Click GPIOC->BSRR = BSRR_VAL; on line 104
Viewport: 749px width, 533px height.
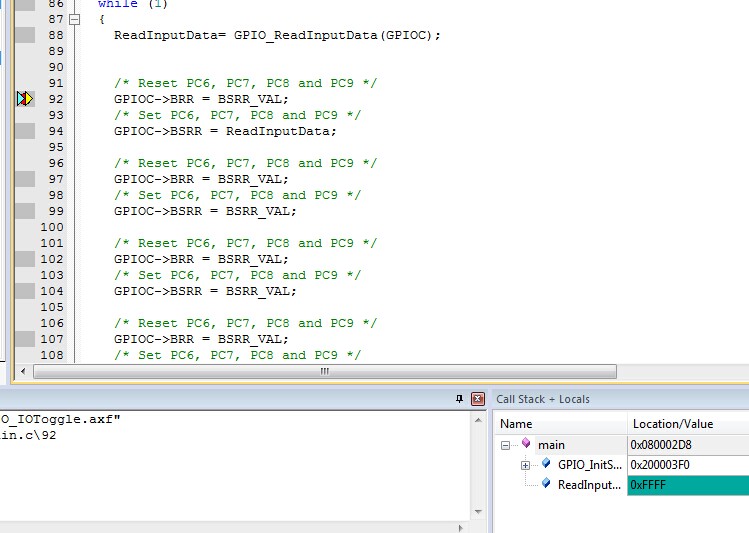coord(205,291)
